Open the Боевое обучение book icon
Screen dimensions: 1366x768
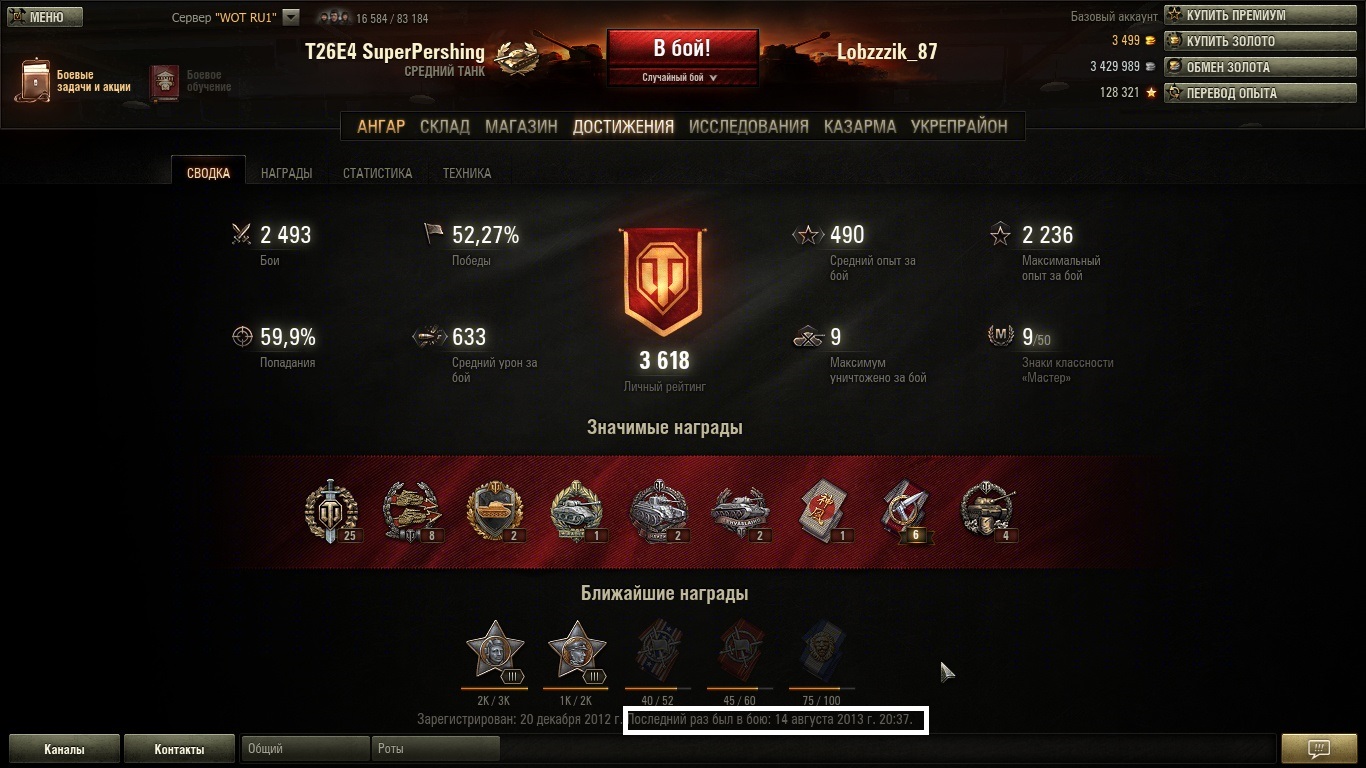point(164,82)
